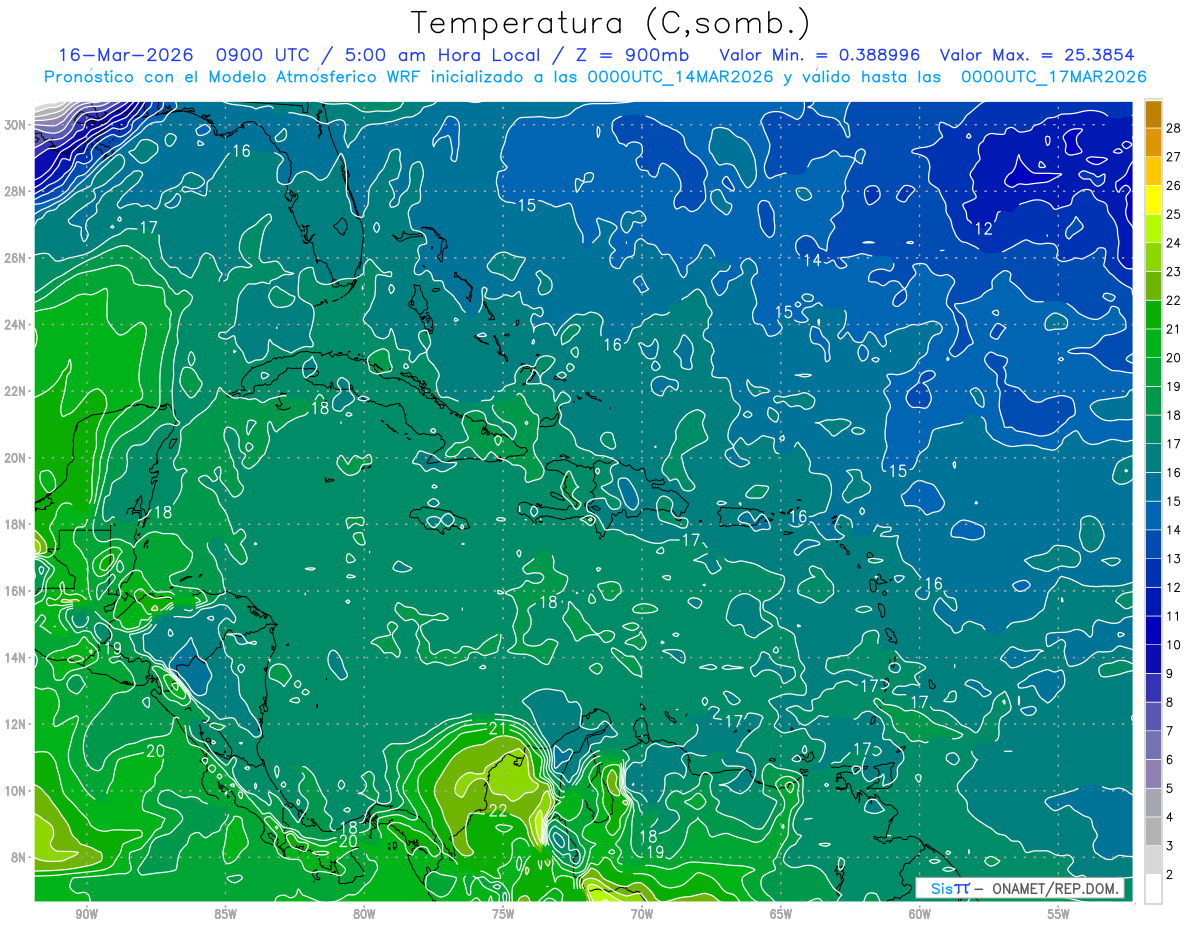
Task: Click the "90W" longitude axis label
Action: pos(86,914)
